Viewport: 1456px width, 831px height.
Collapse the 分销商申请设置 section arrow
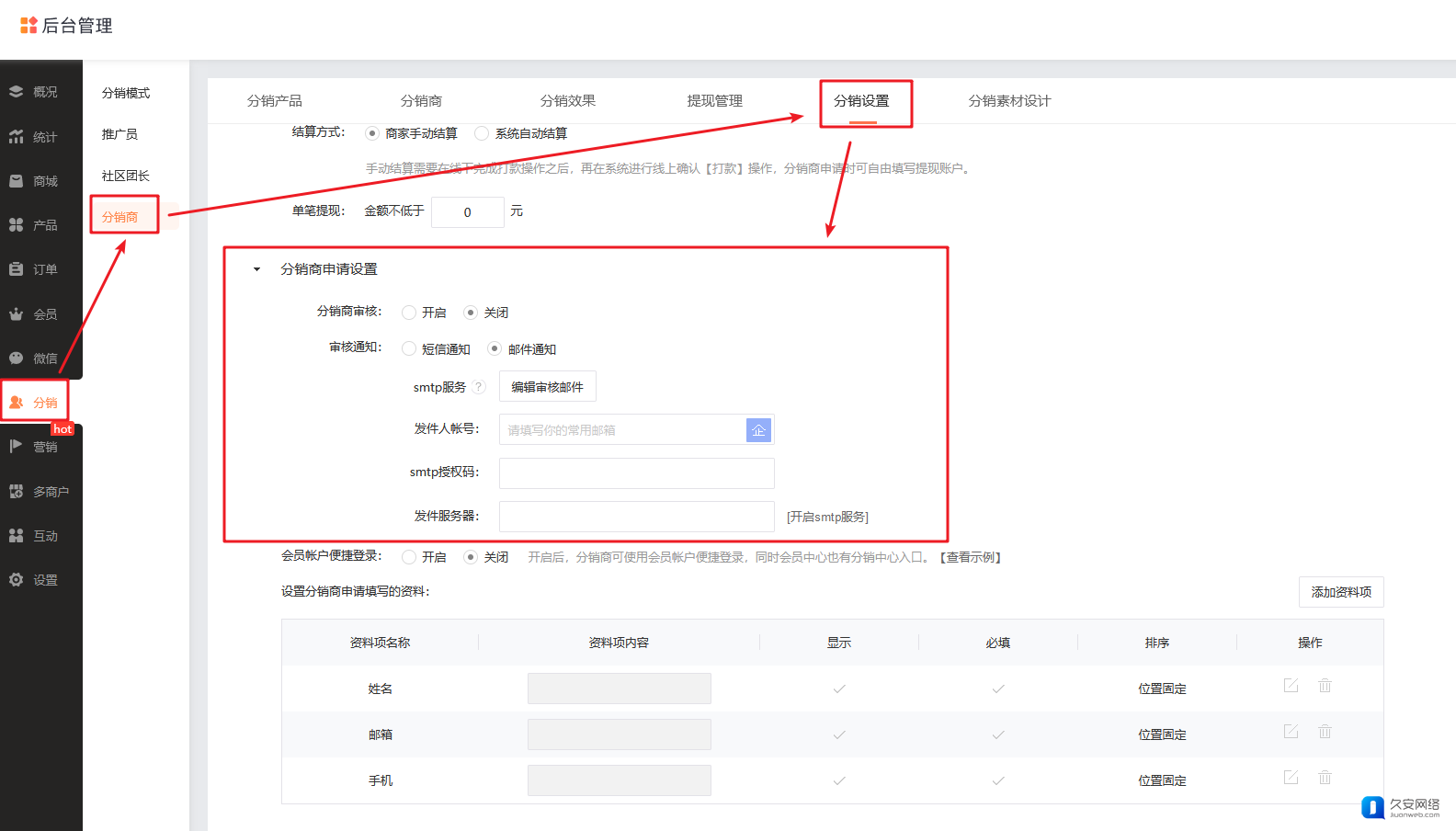pyautogui.click(x=257, y=269)
